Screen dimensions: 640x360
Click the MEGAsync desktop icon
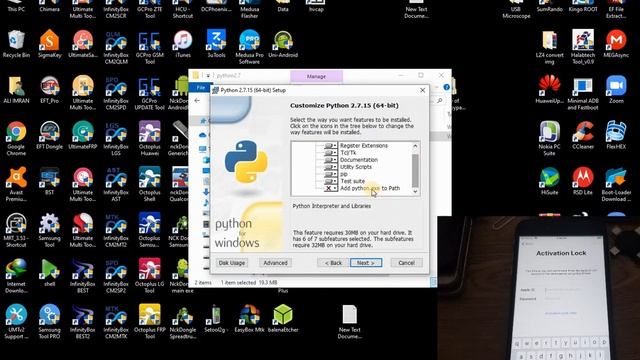(616, 44)
